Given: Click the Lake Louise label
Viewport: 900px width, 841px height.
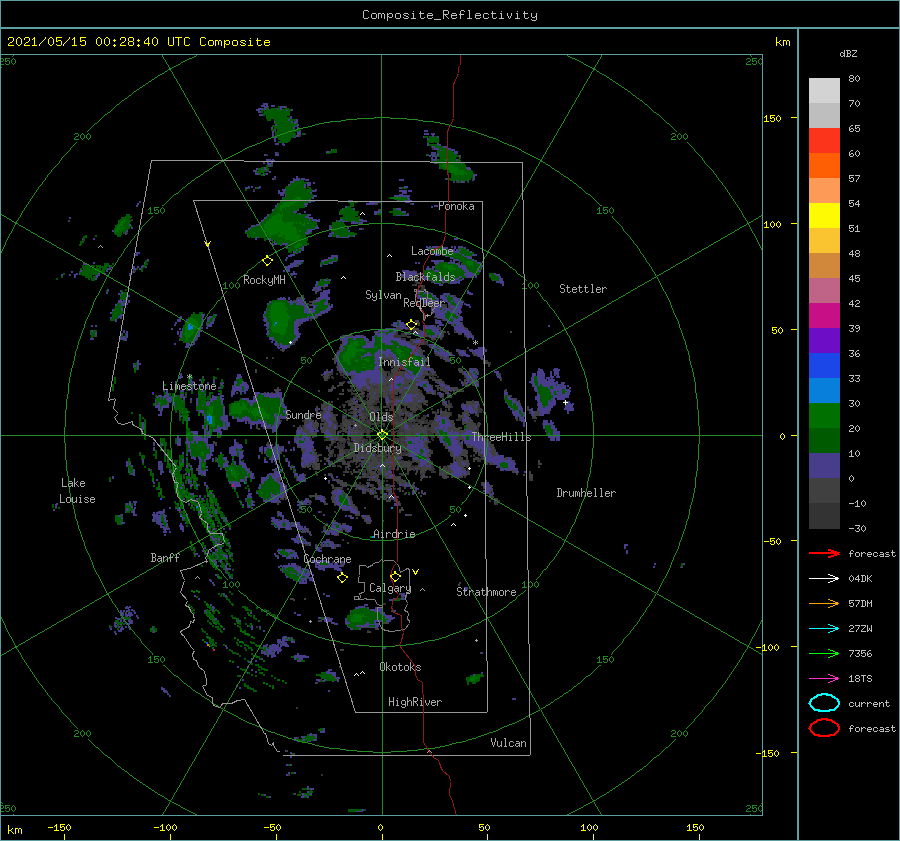Looking at the screenshot, I should pyautogui.click(x=77, y=491).
